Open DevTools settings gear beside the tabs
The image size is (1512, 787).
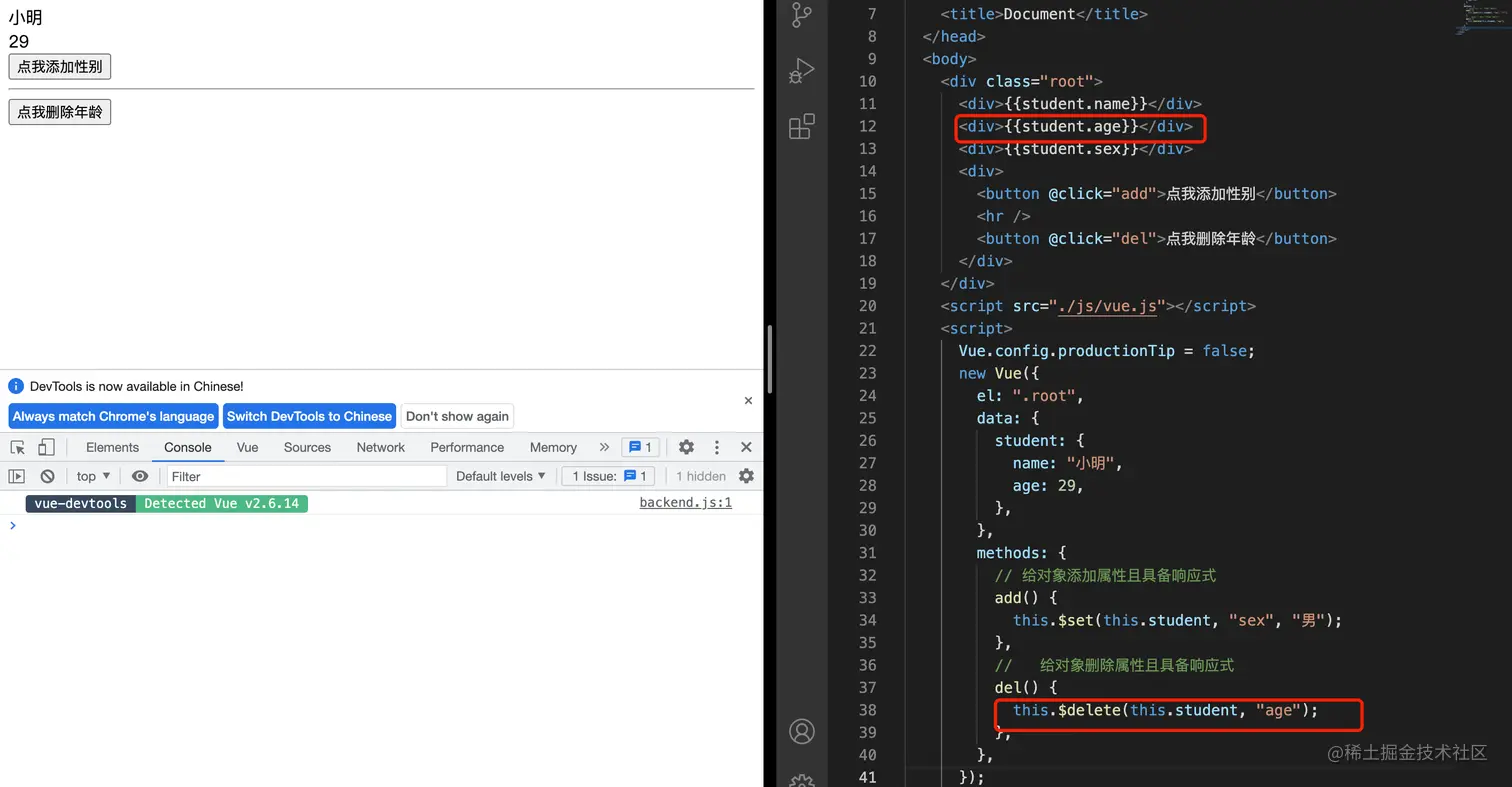[686, 447]
